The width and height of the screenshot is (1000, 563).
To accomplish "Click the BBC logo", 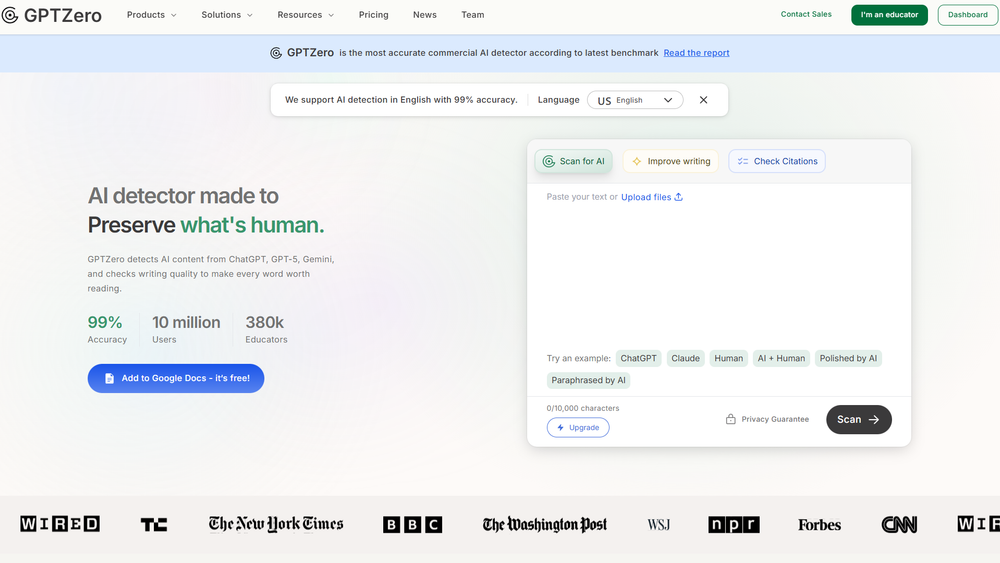I will [x=412, y=525].
